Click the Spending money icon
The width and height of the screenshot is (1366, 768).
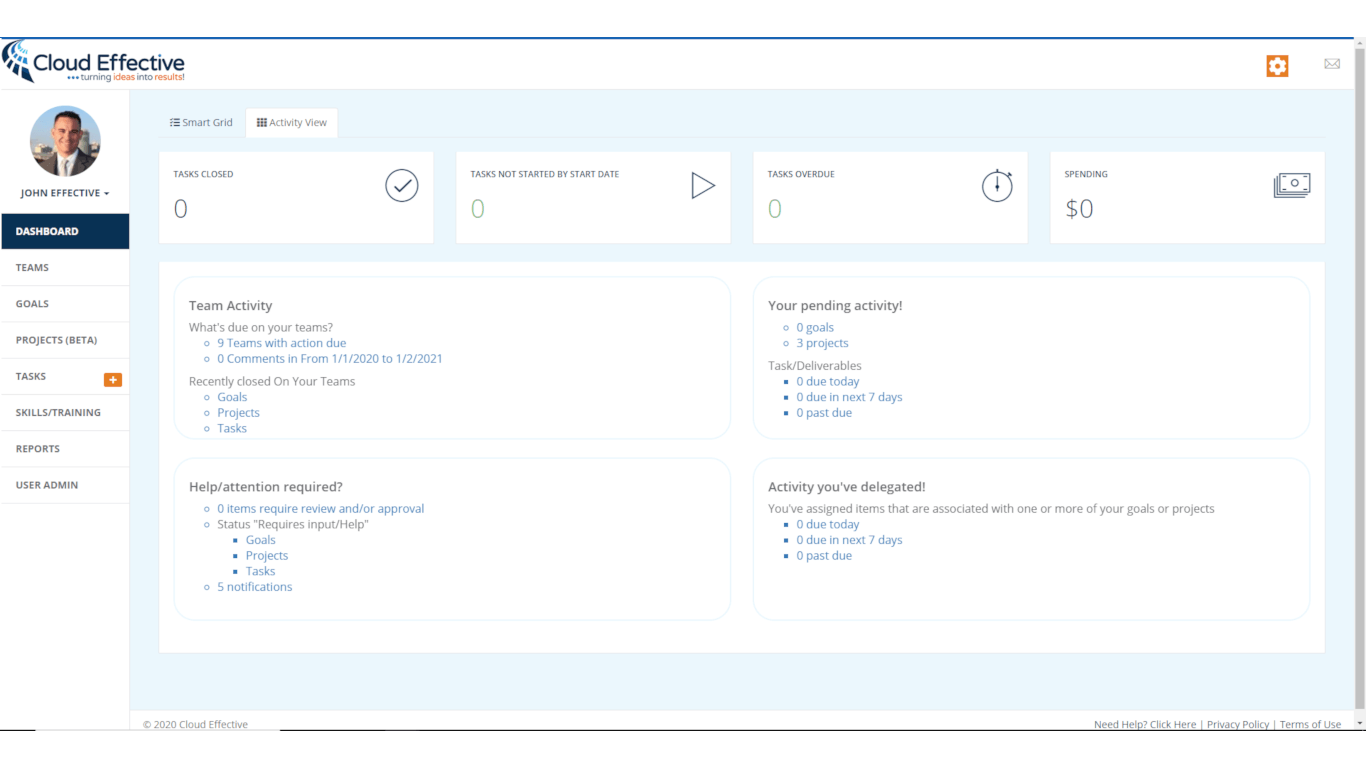1292,185
